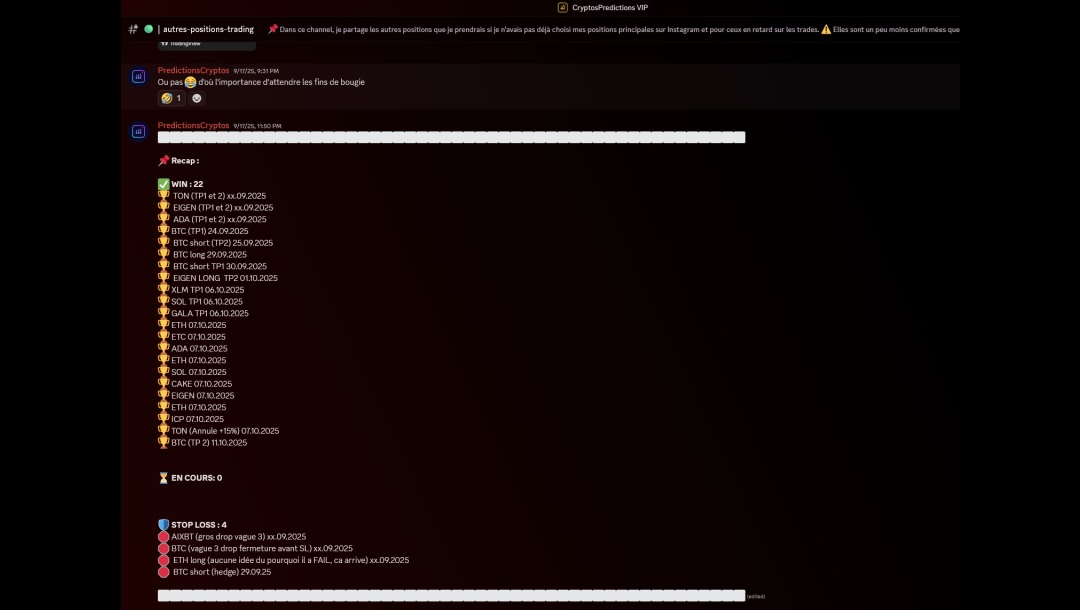Open the autres-positions-trading channel name
The image size is (1080, 610).
point(208,30)
